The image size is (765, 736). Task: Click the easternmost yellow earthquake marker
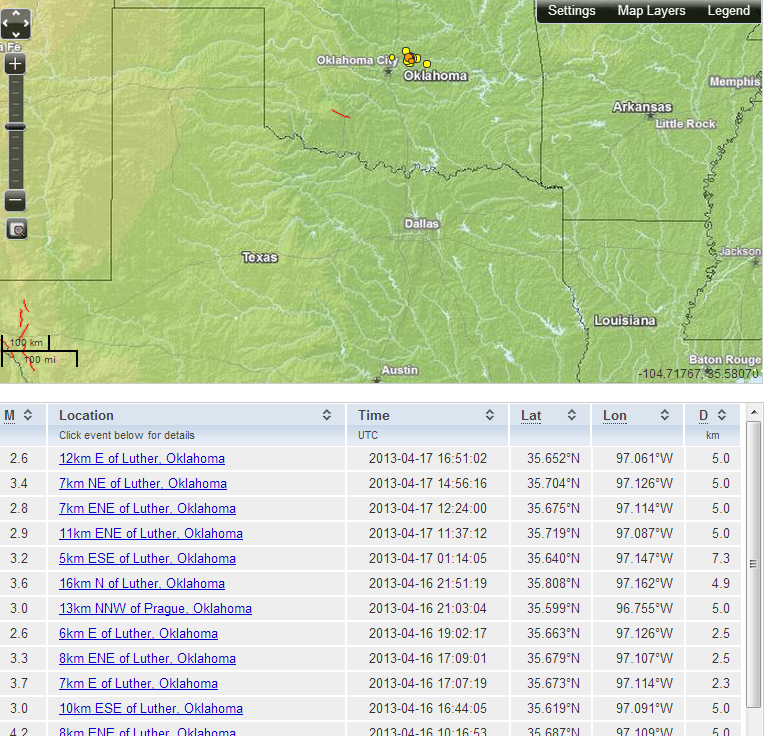pyautogui.click(x=427, y=64)
